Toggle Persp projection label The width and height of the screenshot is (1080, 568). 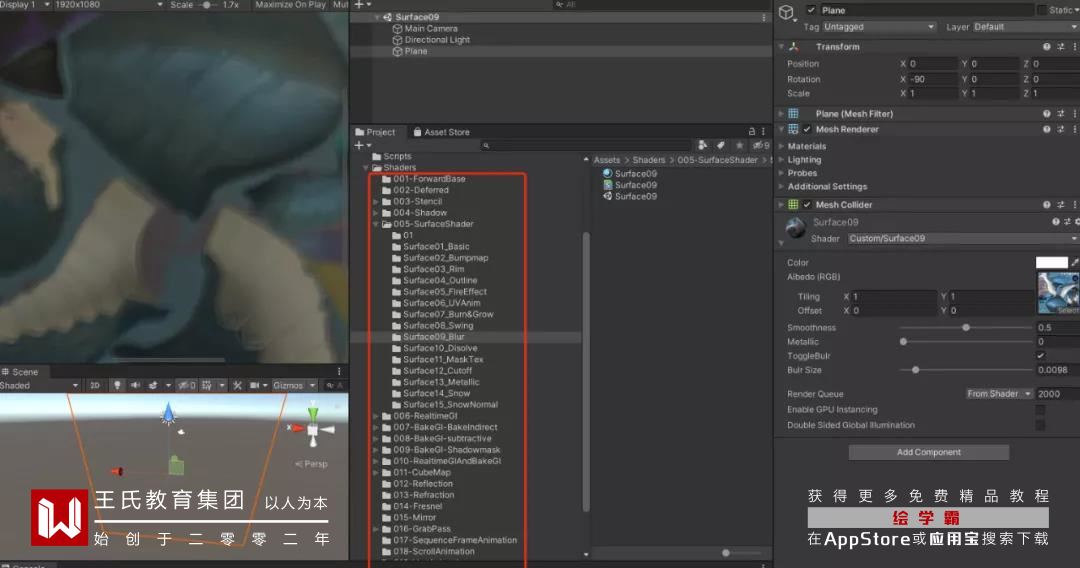(x=312, y=464)
